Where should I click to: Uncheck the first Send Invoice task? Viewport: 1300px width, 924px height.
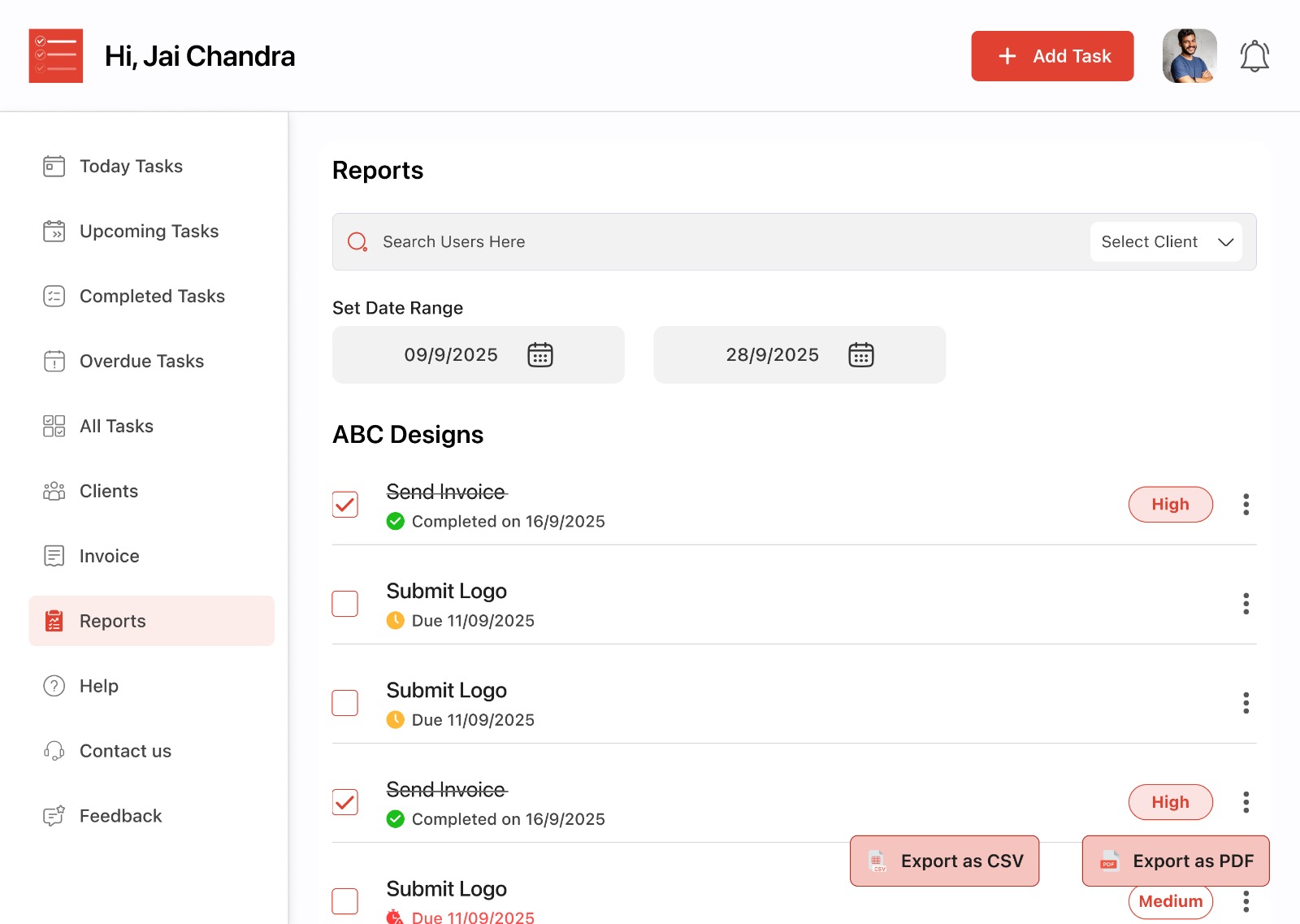pos(344,504)
